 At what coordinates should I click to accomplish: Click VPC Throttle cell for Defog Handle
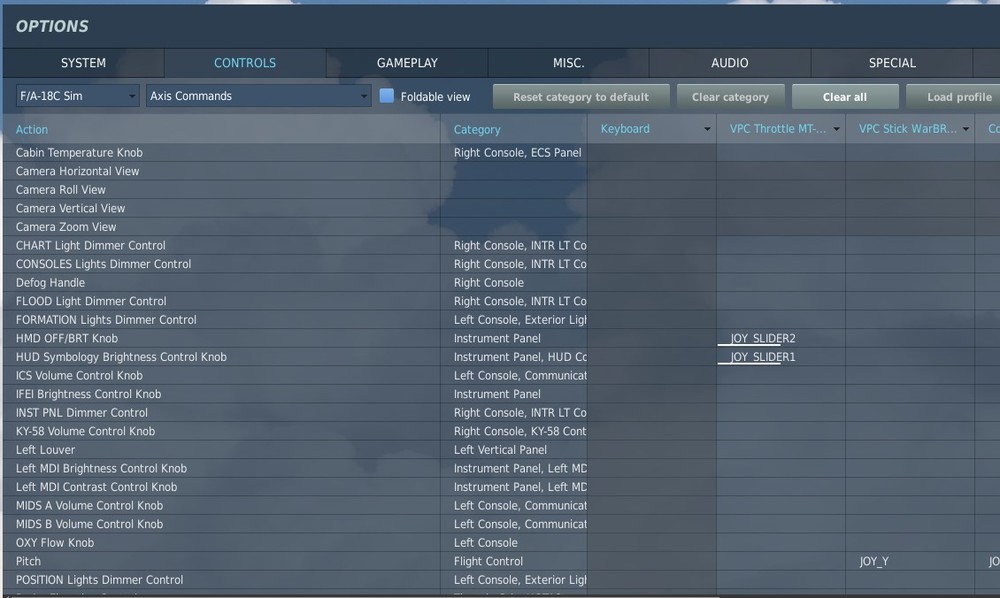(x=781, y=282)
